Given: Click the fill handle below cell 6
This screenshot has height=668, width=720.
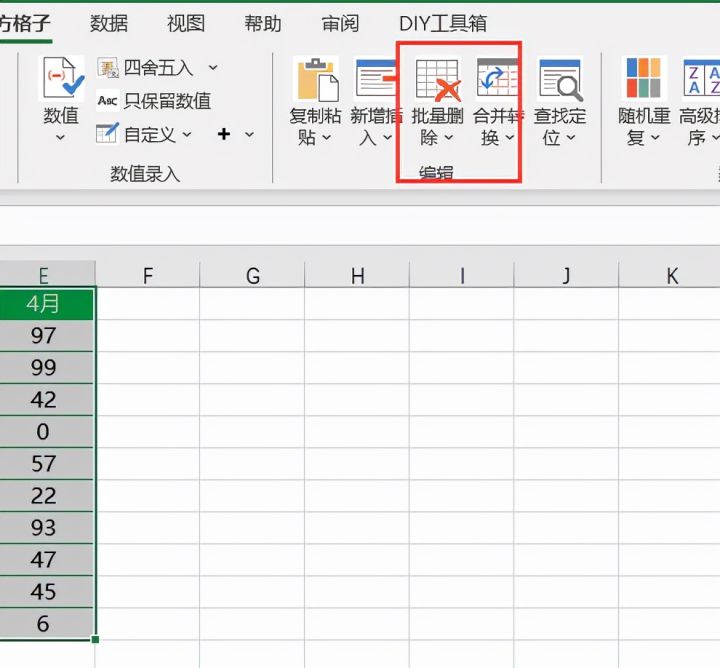Looking at the screenshot, I should 96,639.
